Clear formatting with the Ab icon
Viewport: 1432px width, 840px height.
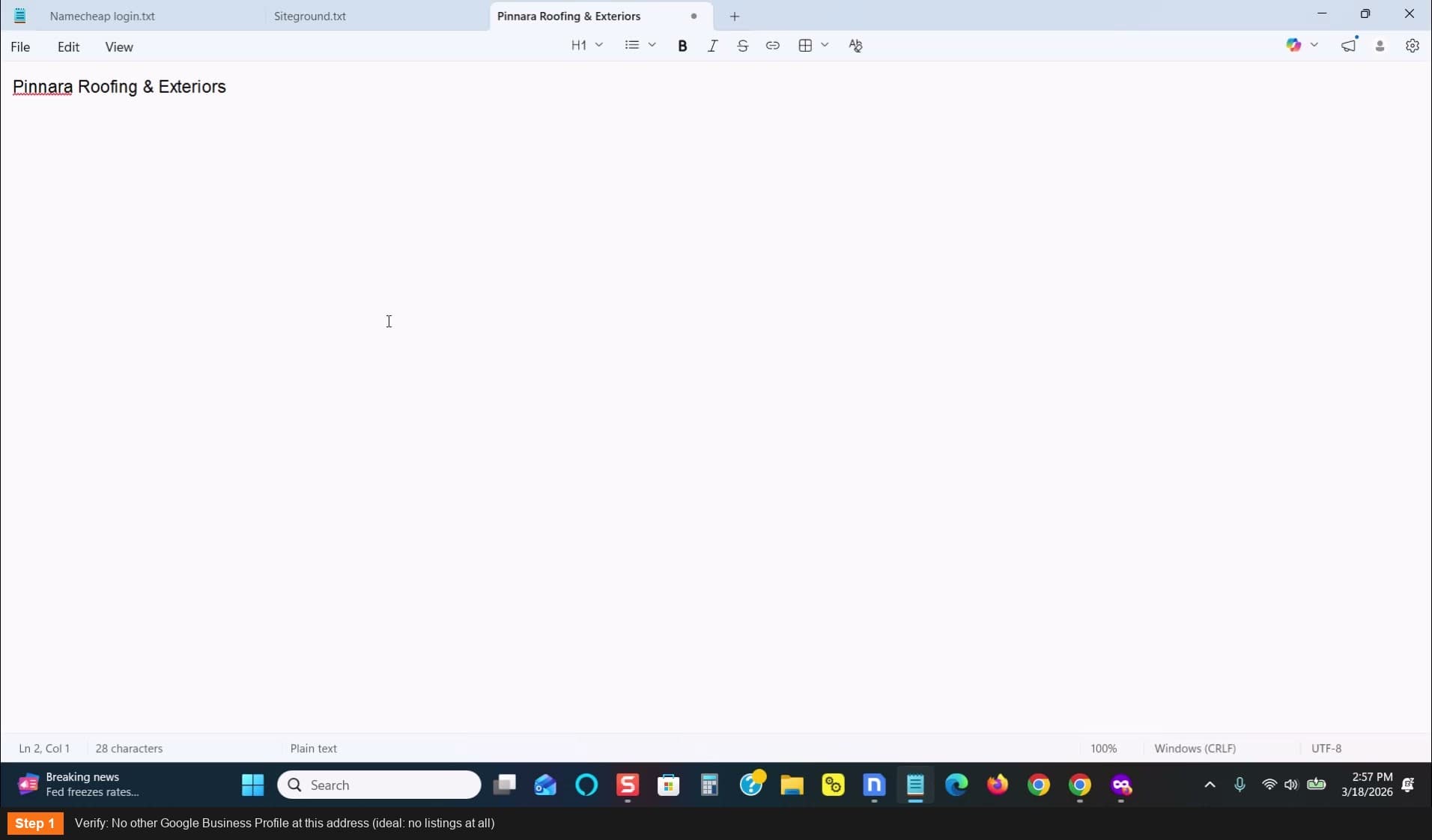(x=855, y=46)
